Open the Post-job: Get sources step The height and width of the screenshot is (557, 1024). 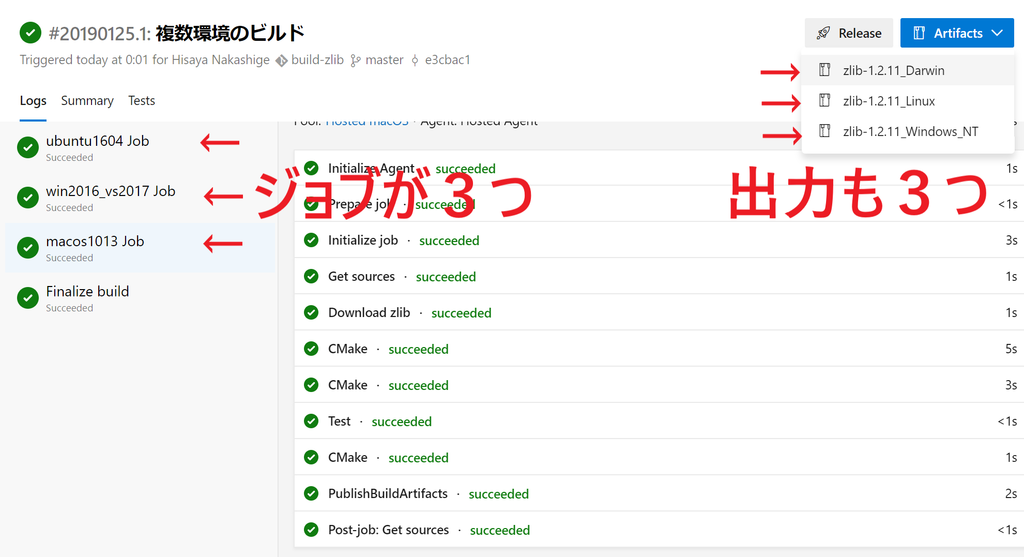pos(659,530)
